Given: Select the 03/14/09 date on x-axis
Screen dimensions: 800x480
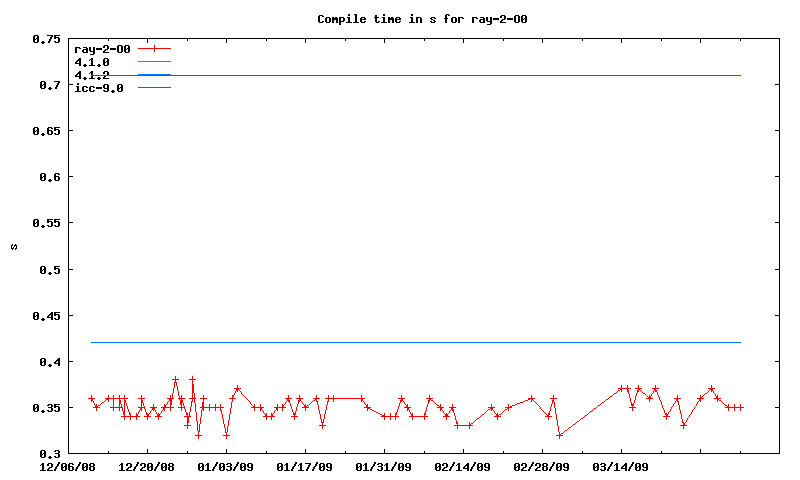Looking at the screenshot, I should click(621, 466).
